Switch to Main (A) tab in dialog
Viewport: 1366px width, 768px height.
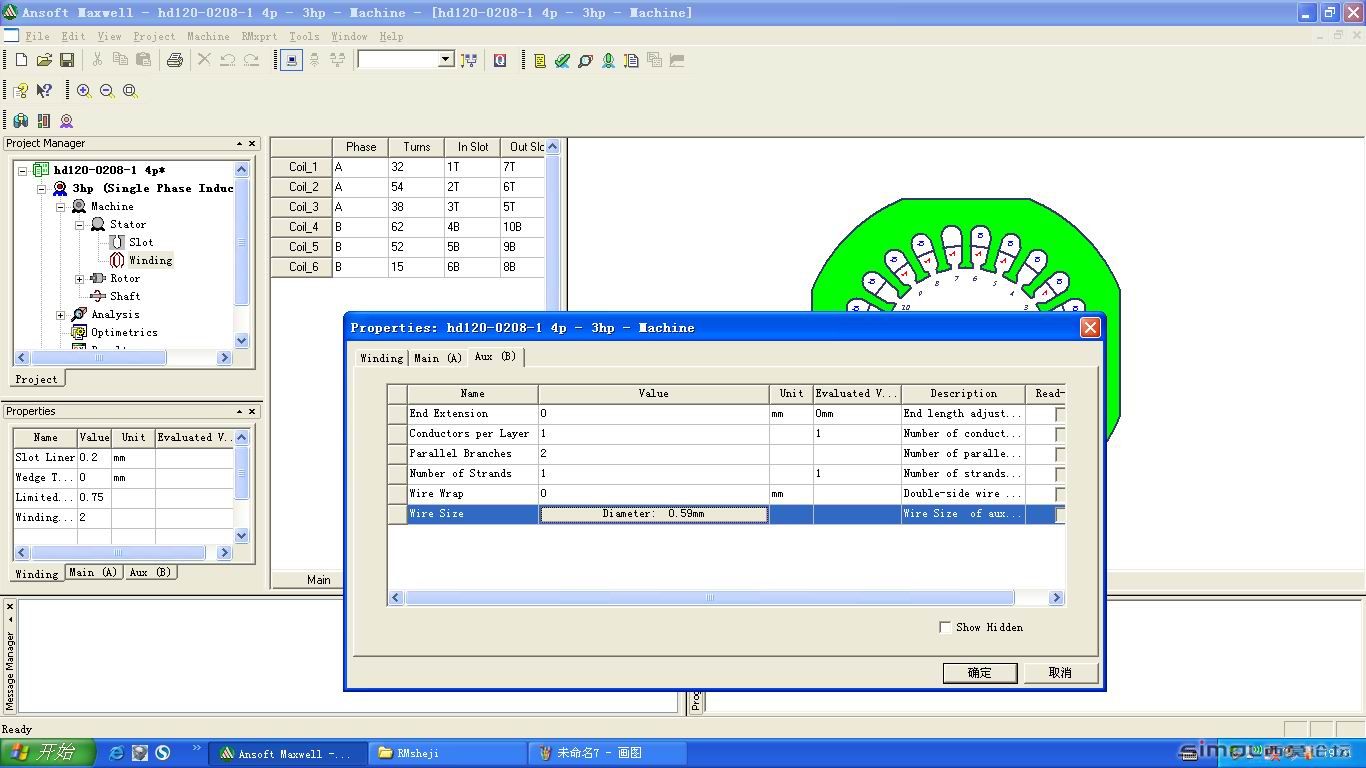(438, 358)
